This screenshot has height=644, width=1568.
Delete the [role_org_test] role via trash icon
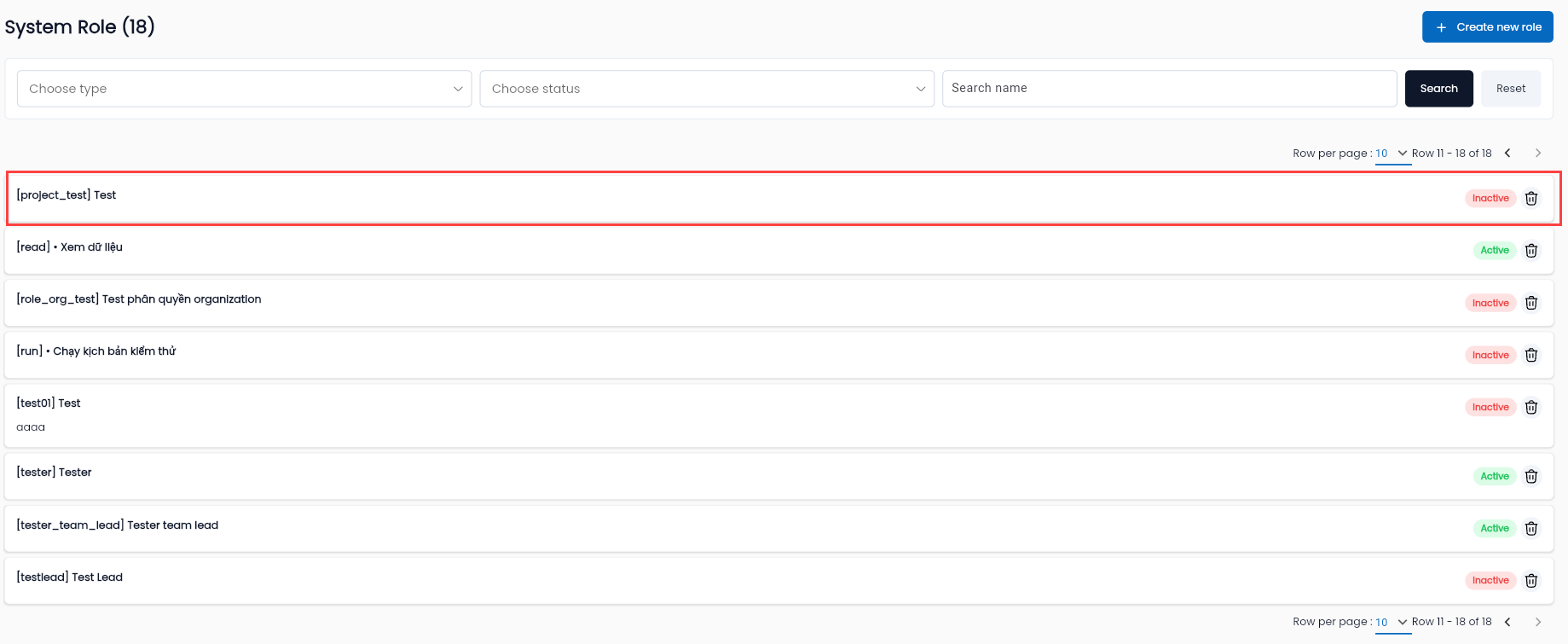[x=1531, y=303]
